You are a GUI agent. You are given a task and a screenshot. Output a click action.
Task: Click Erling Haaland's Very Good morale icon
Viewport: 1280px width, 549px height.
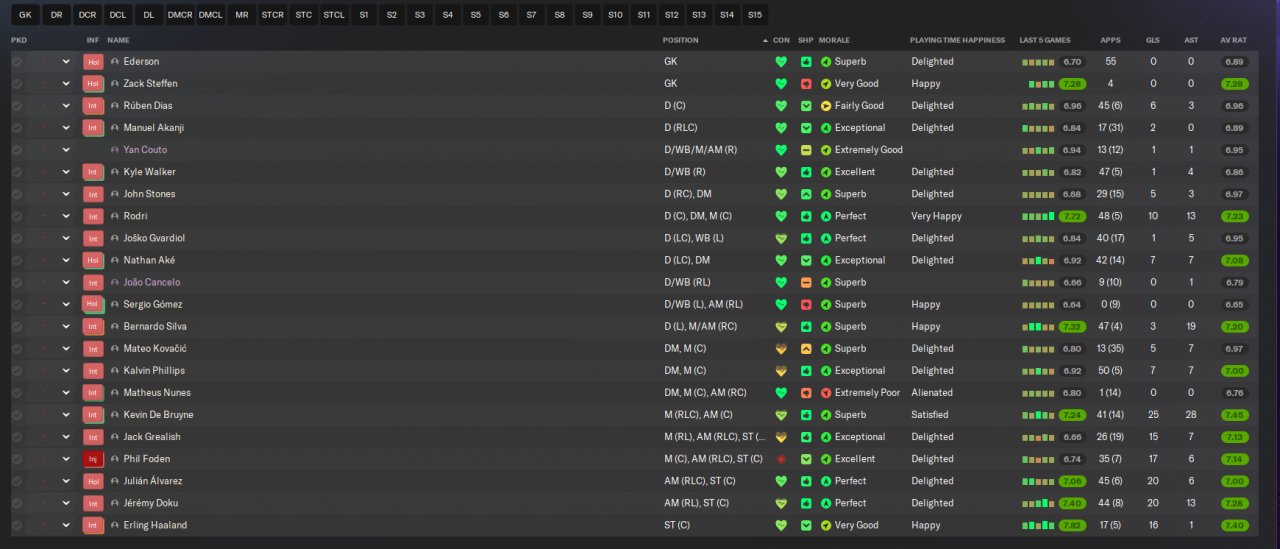(x=826, y=525)
